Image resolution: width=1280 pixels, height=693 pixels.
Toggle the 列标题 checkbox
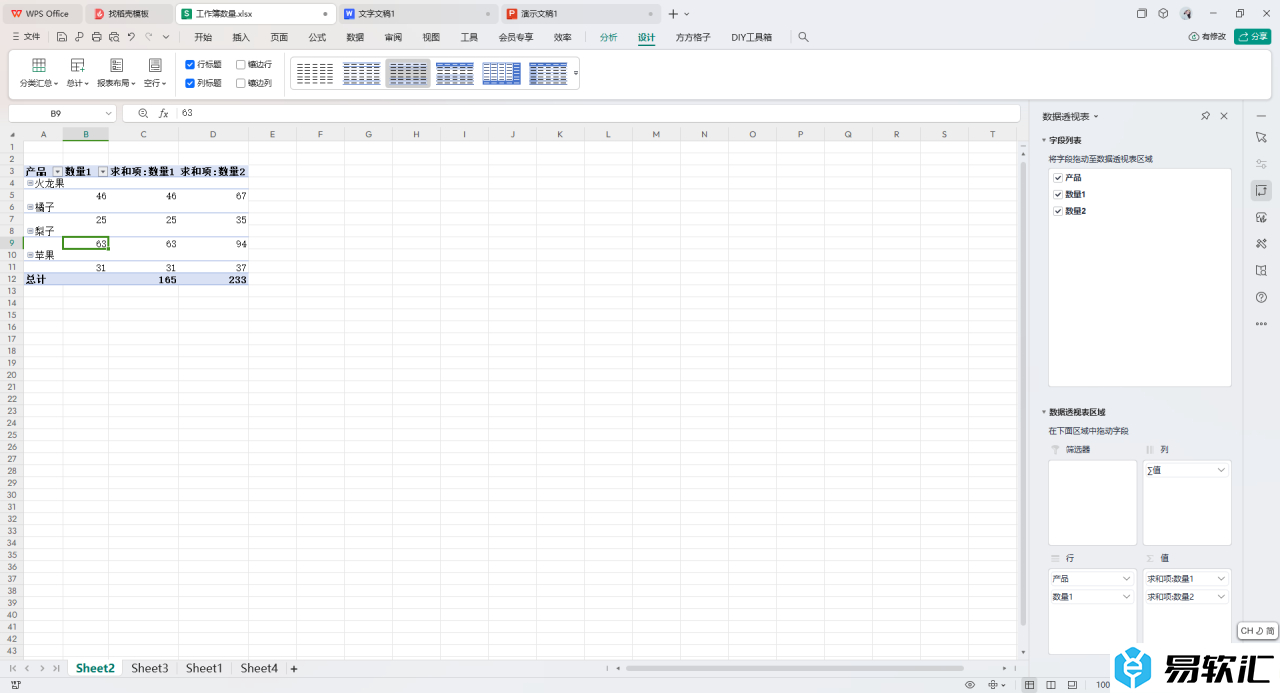pyautogui.click(x=190, y=83)
